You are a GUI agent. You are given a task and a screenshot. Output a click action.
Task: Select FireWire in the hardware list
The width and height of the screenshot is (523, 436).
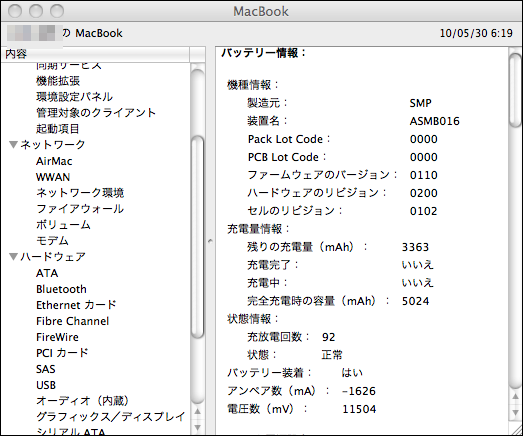(57, 337)
